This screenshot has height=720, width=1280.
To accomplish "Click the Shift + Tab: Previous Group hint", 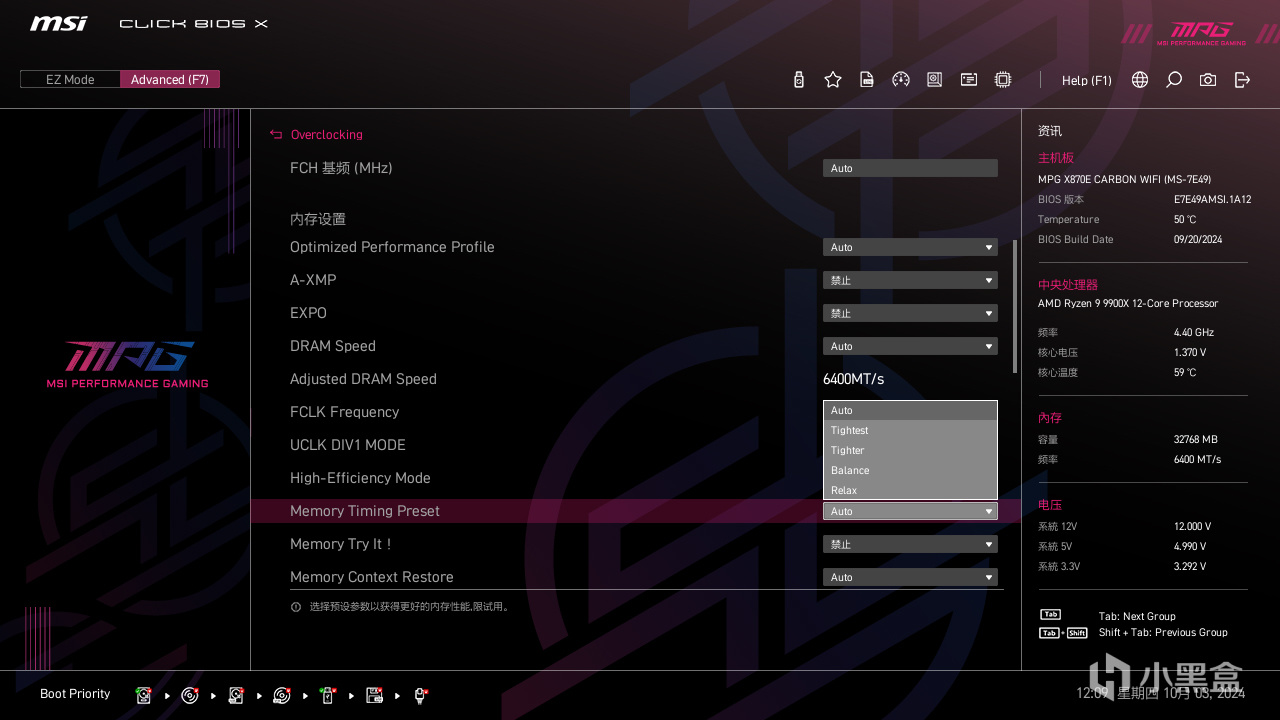I will (1163, 632).
